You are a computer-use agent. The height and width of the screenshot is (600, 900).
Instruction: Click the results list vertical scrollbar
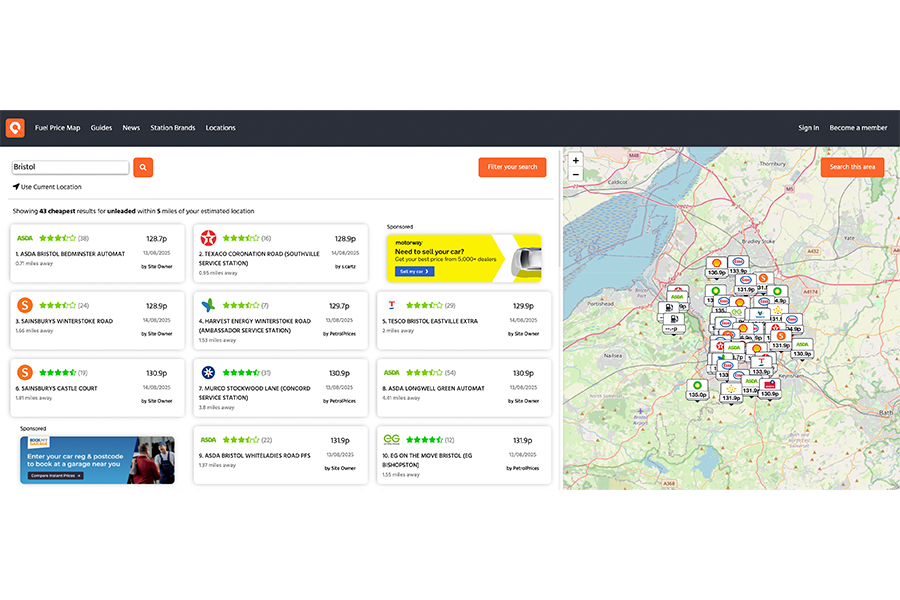click(x=560, y=208)
